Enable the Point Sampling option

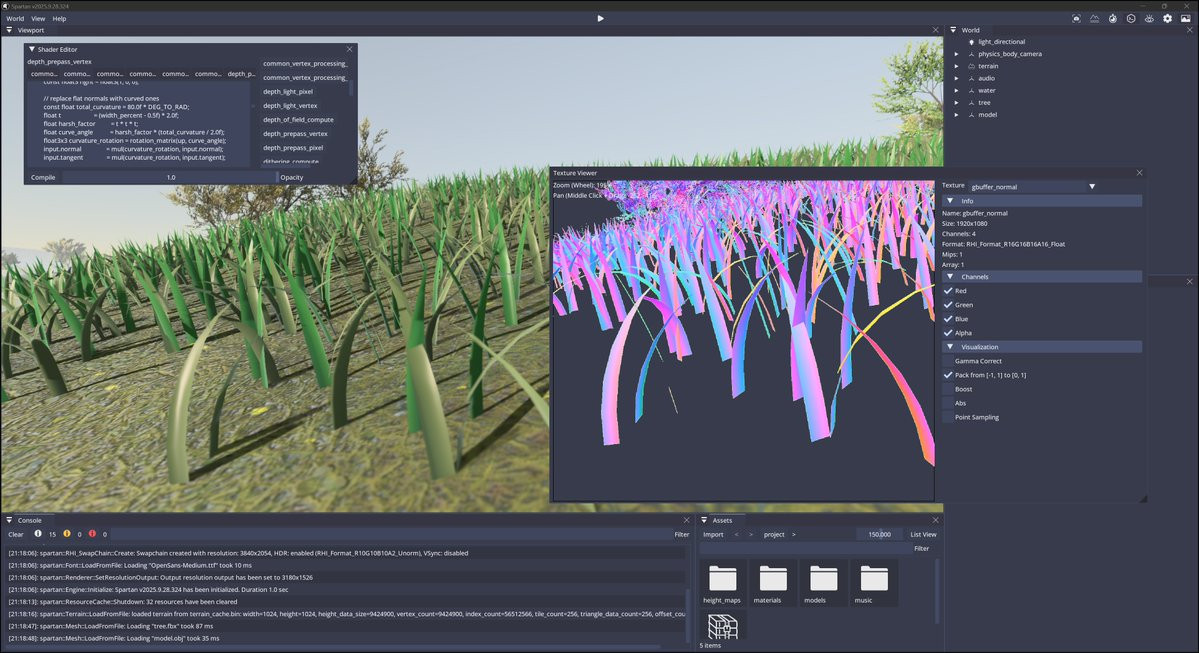pos(948,417)
